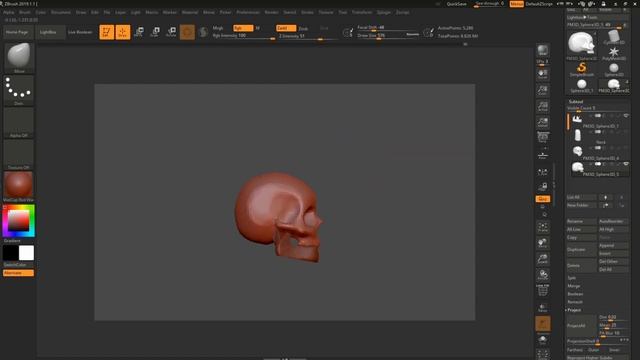Click the Floor grid icon
640x360 pixels.
pos(542,156)
